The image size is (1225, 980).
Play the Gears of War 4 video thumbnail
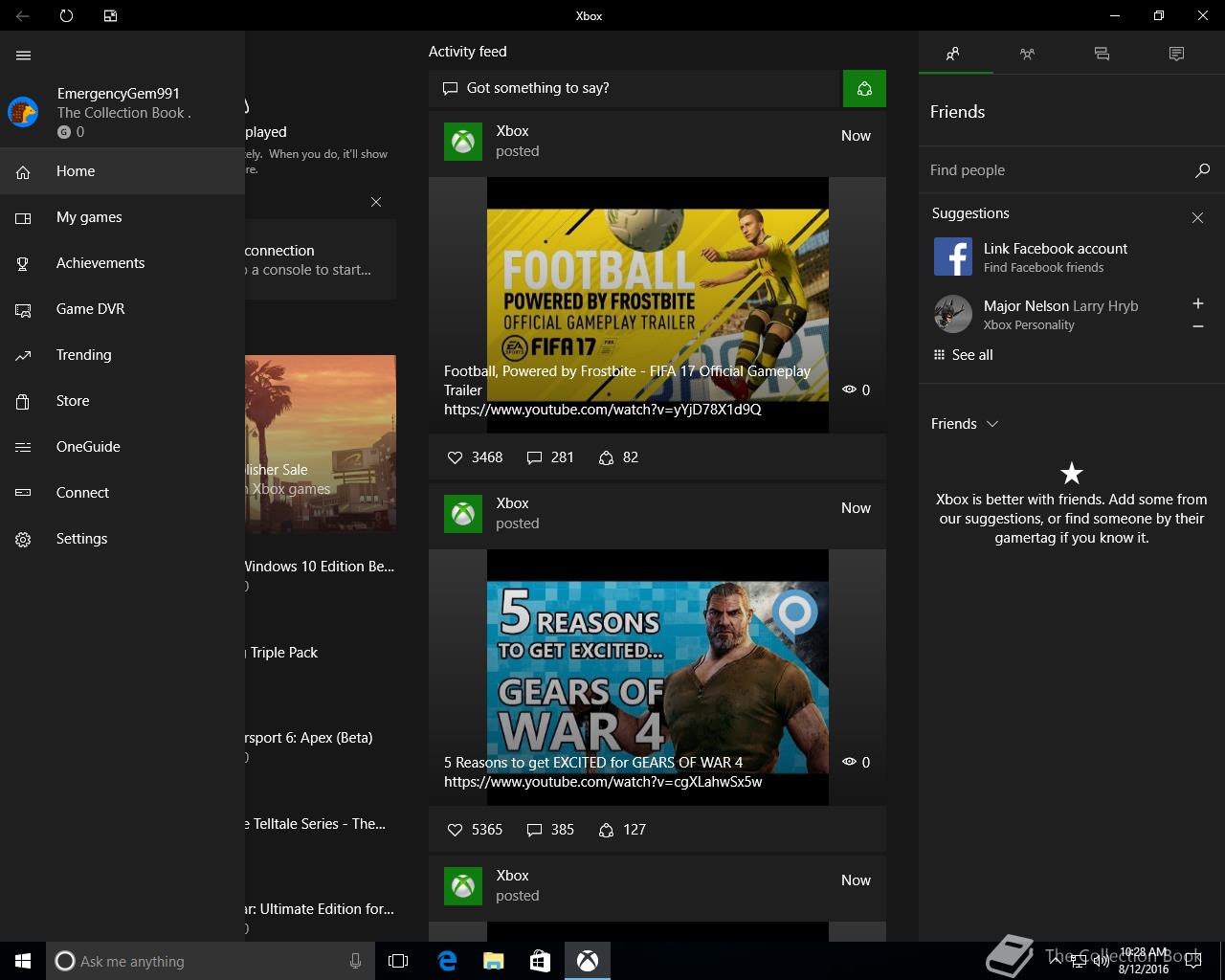(x=657, y=677)
